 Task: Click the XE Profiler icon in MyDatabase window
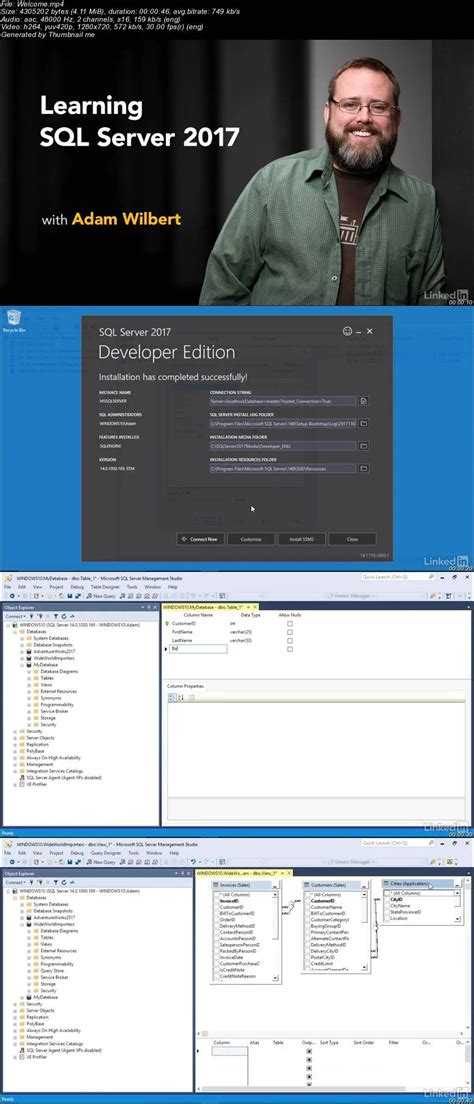pos(22,783)
